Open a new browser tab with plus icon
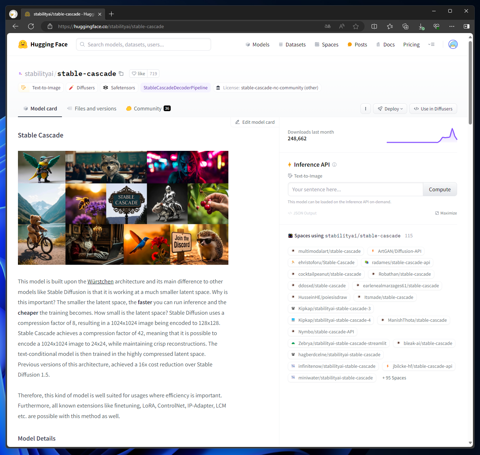 [111, 14]
